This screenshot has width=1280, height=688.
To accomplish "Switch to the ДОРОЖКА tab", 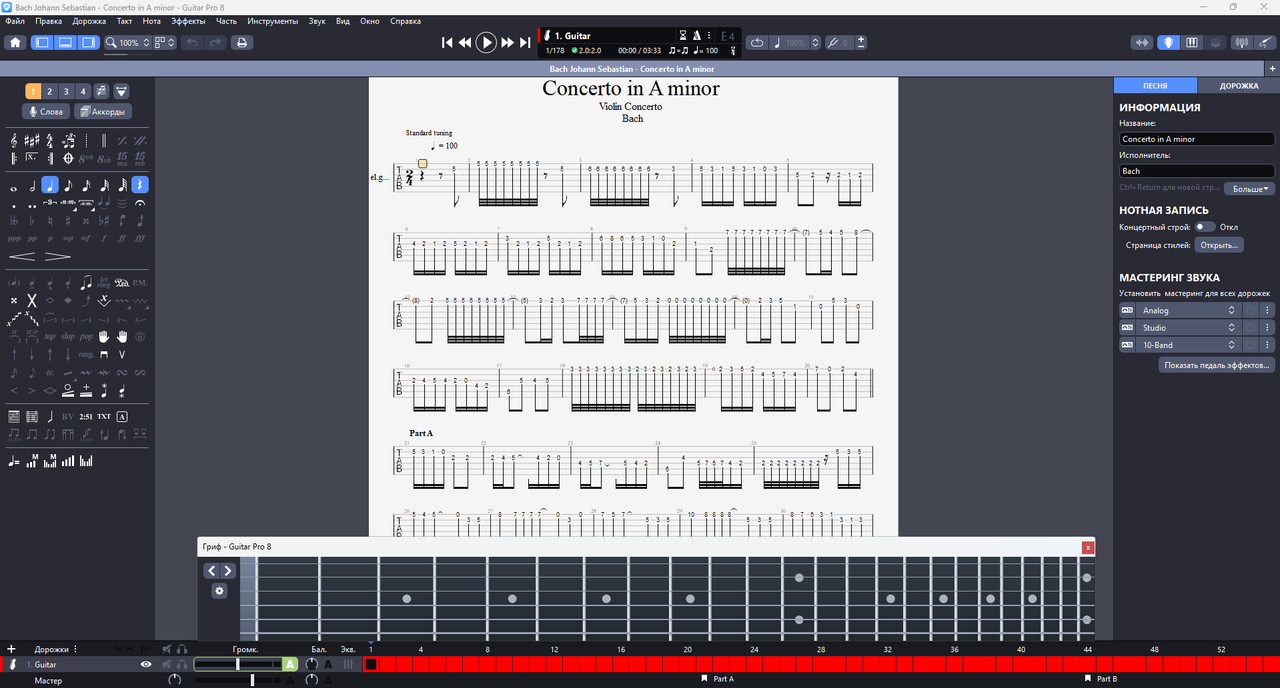I will coord(1239,85).
